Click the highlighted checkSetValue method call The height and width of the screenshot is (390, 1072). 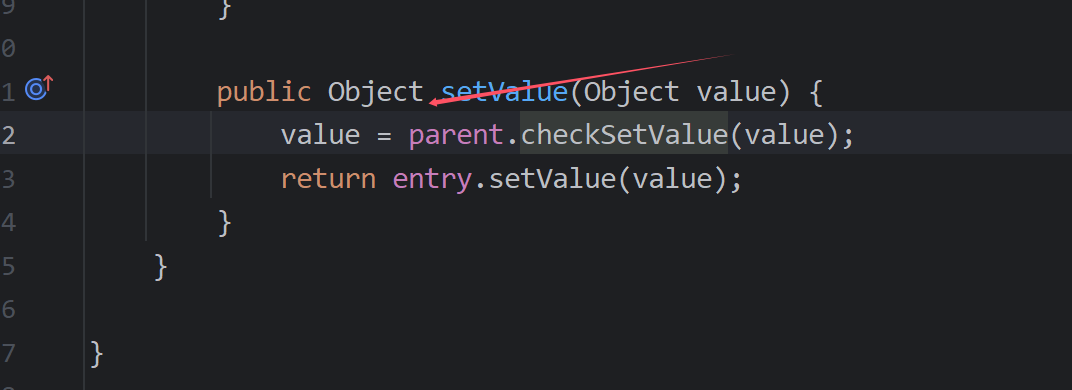pyautogui.click(x=624, y=135)
